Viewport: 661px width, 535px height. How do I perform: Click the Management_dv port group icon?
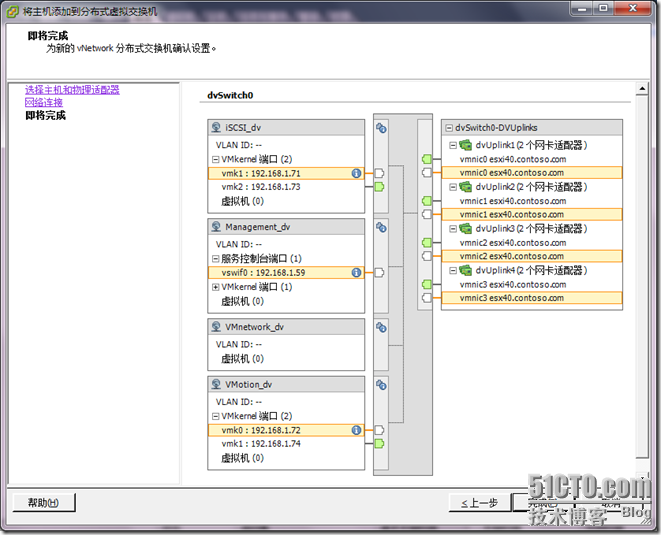[216, 227]
